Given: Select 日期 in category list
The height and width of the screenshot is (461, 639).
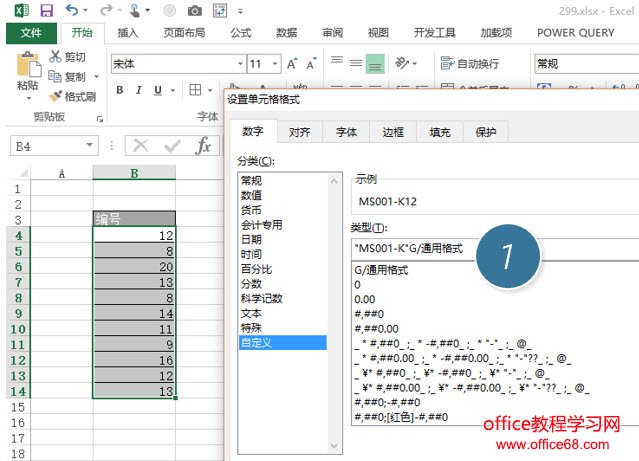Looking at the screenshot, I should 283,239.
